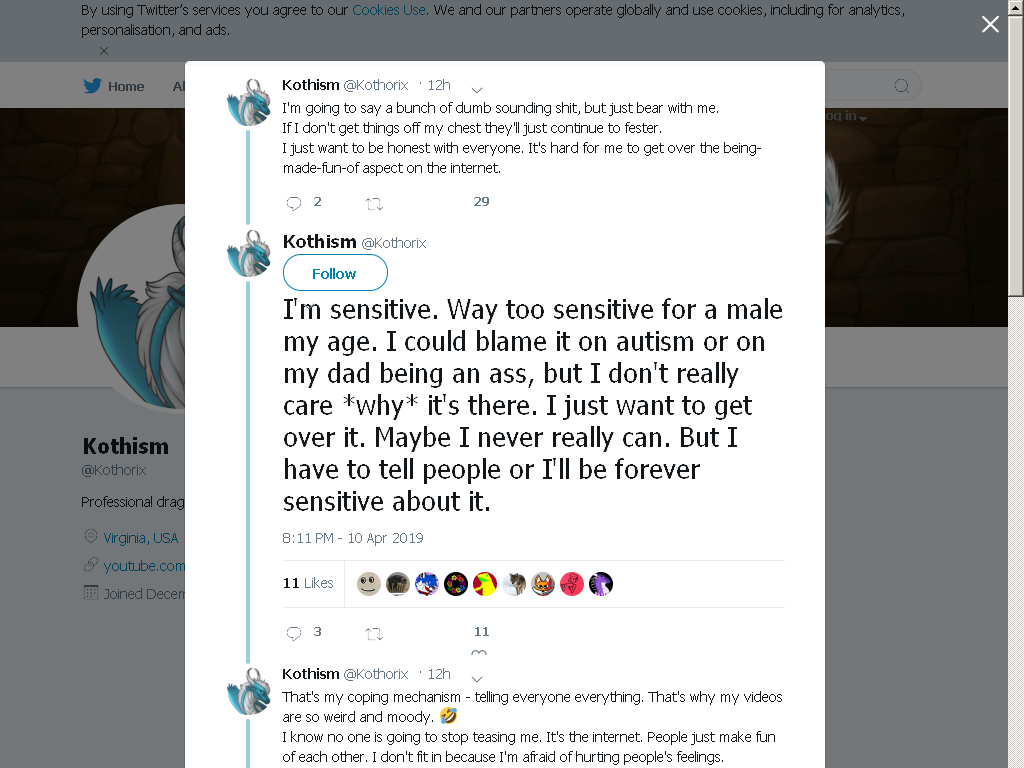Dismiss the cookies notice banner
Screen dimensions: 1024x768
click(104, 50)
